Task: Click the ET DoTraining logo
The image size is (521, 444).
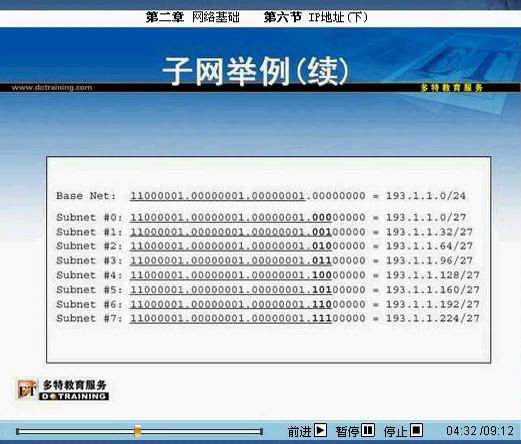Action: (63, 389)
